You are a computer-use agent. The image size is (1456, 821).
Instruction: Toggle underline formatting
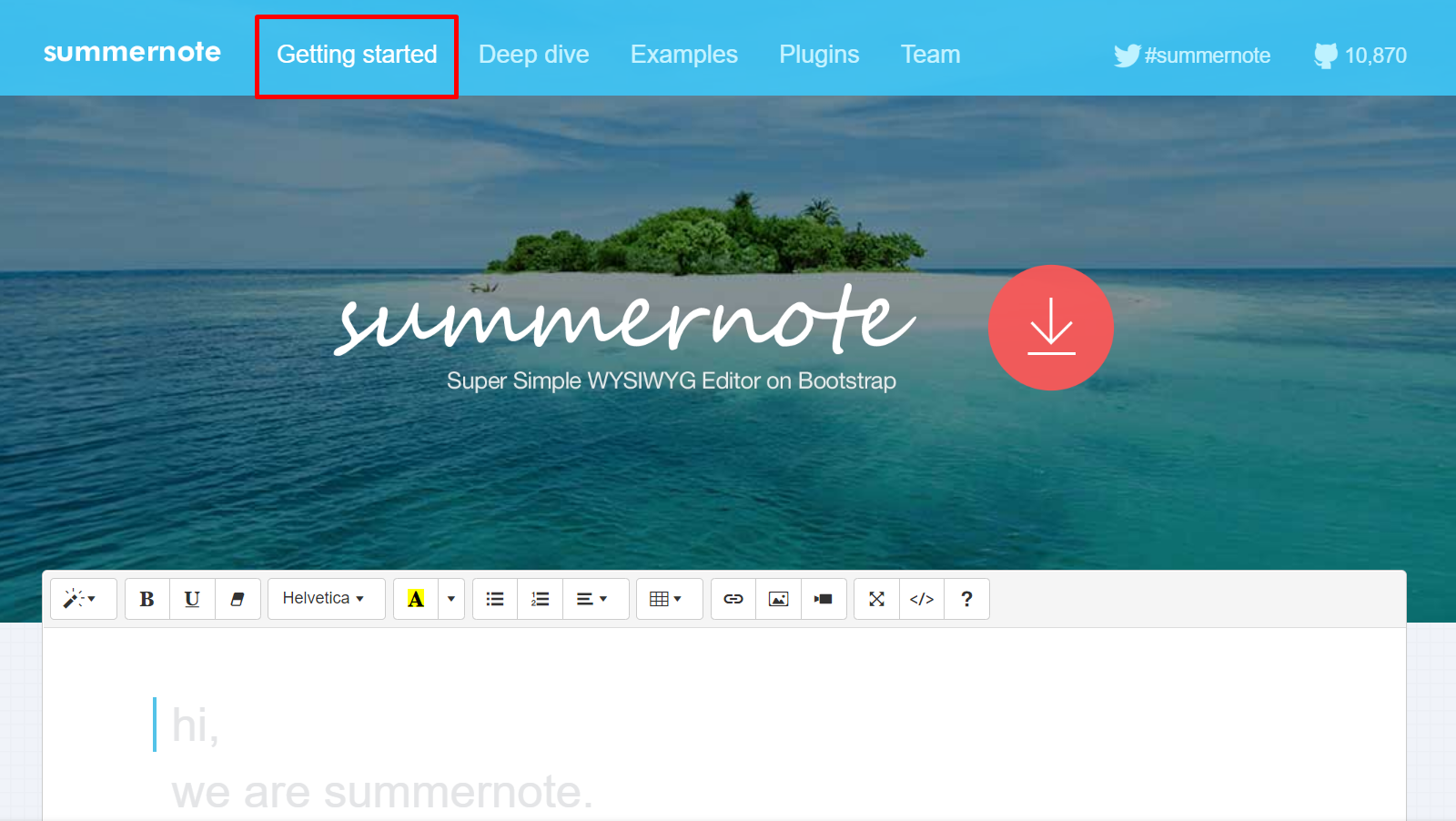tap(192, 599)
